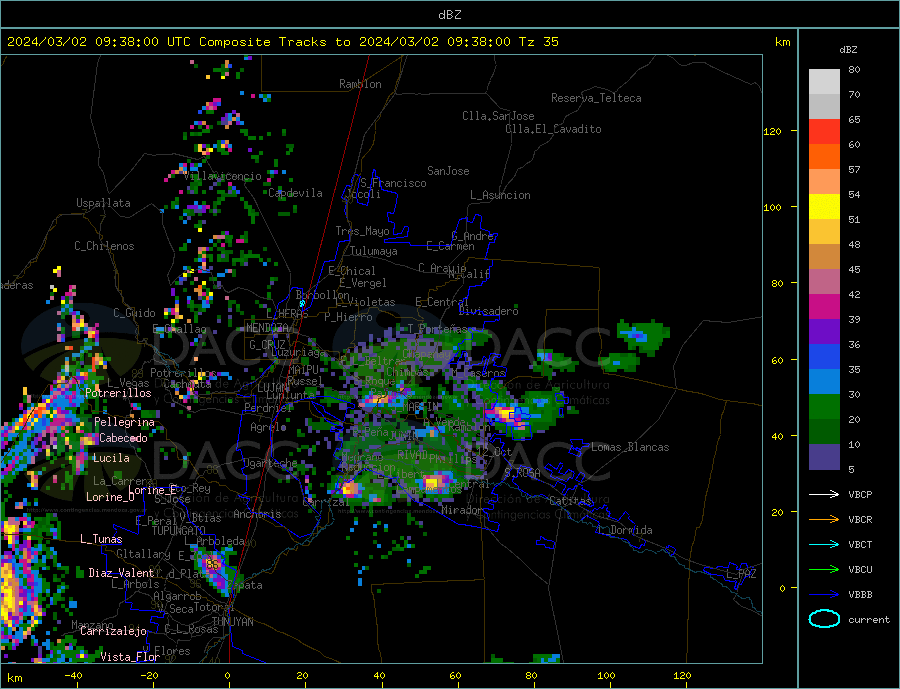The height and width of the screenshot is (689, 900).
Task: Pick the magenta 39-42 dBZ legend swatch
Action: pos(824,307)
